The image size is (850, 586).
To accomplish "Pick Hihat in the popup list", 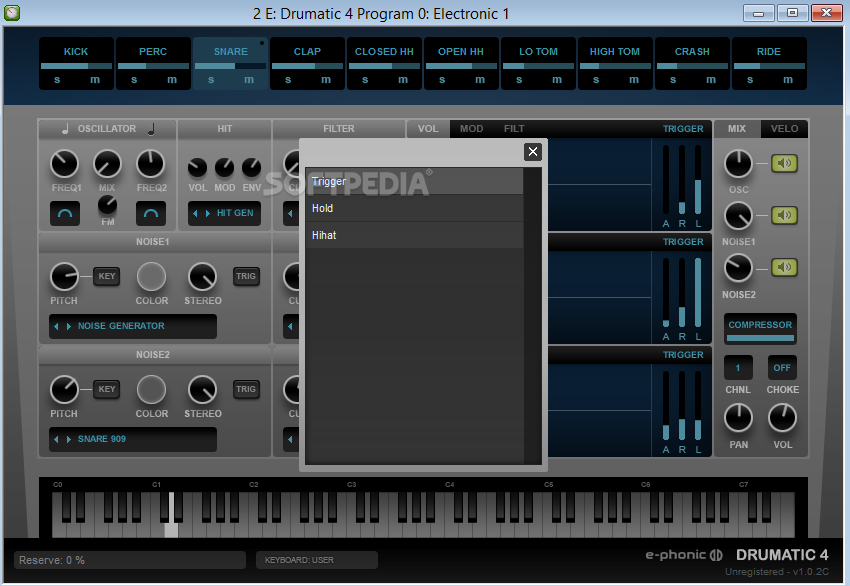I will pyautogui.click(x=414, y=235).
